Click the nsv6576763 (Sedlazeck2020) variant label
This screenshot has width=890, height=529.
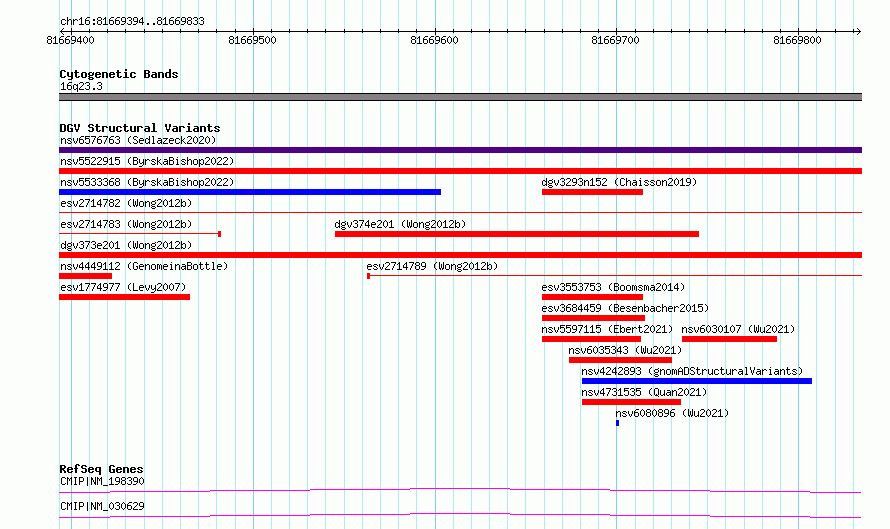138,140
